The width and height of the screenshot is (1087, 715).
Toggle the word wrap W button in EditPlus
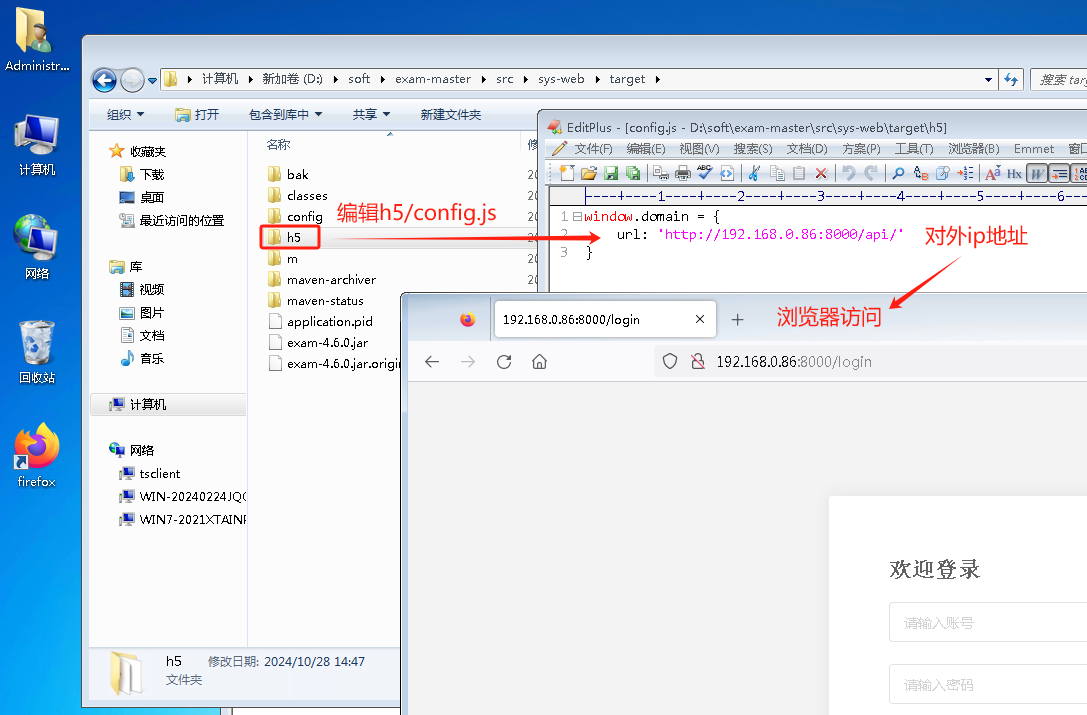[x=1037, y=174]
